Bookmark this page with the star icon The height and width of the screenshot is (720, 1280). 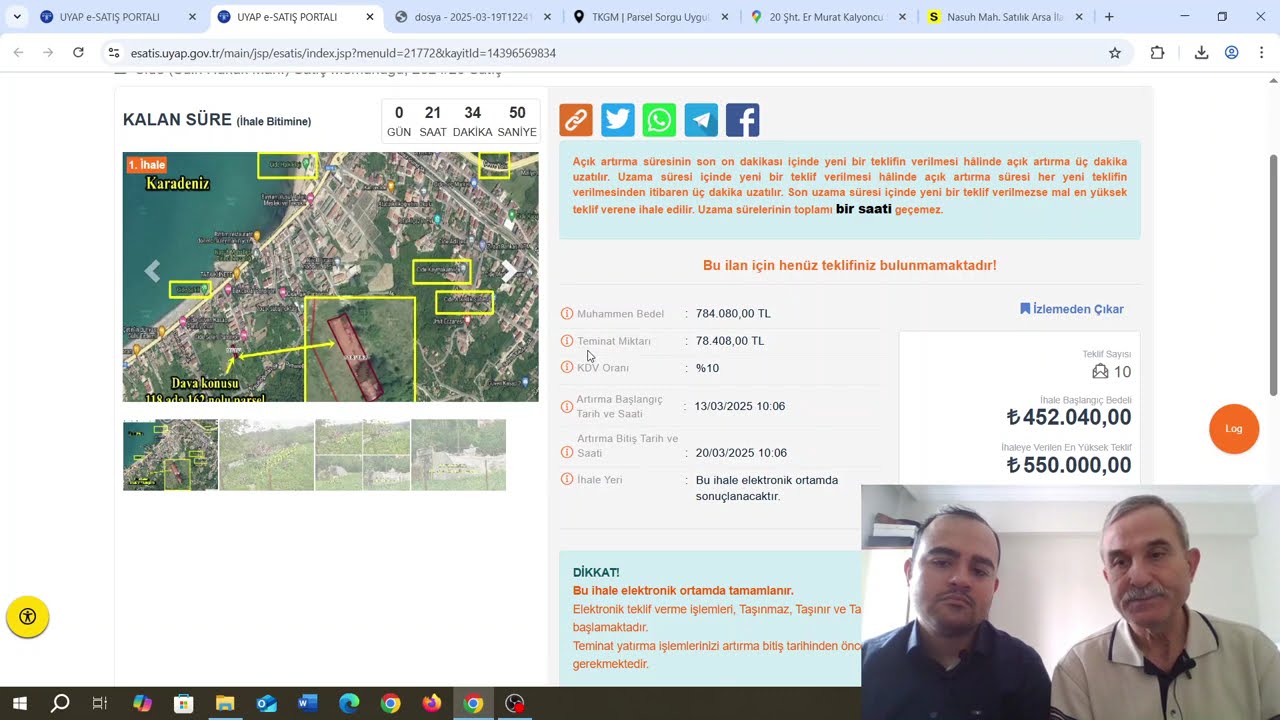[x=1115, y=53]
